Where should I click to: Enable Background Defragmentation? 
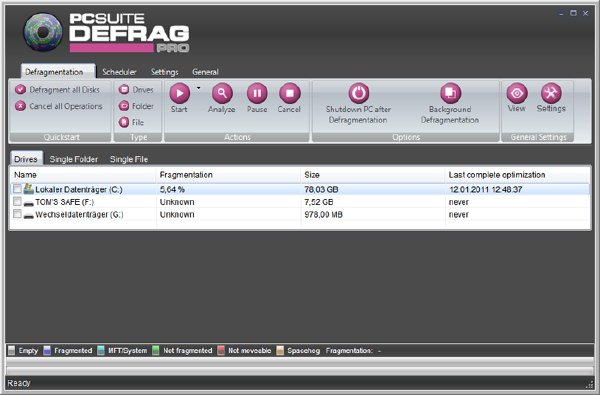coord(450,93)
